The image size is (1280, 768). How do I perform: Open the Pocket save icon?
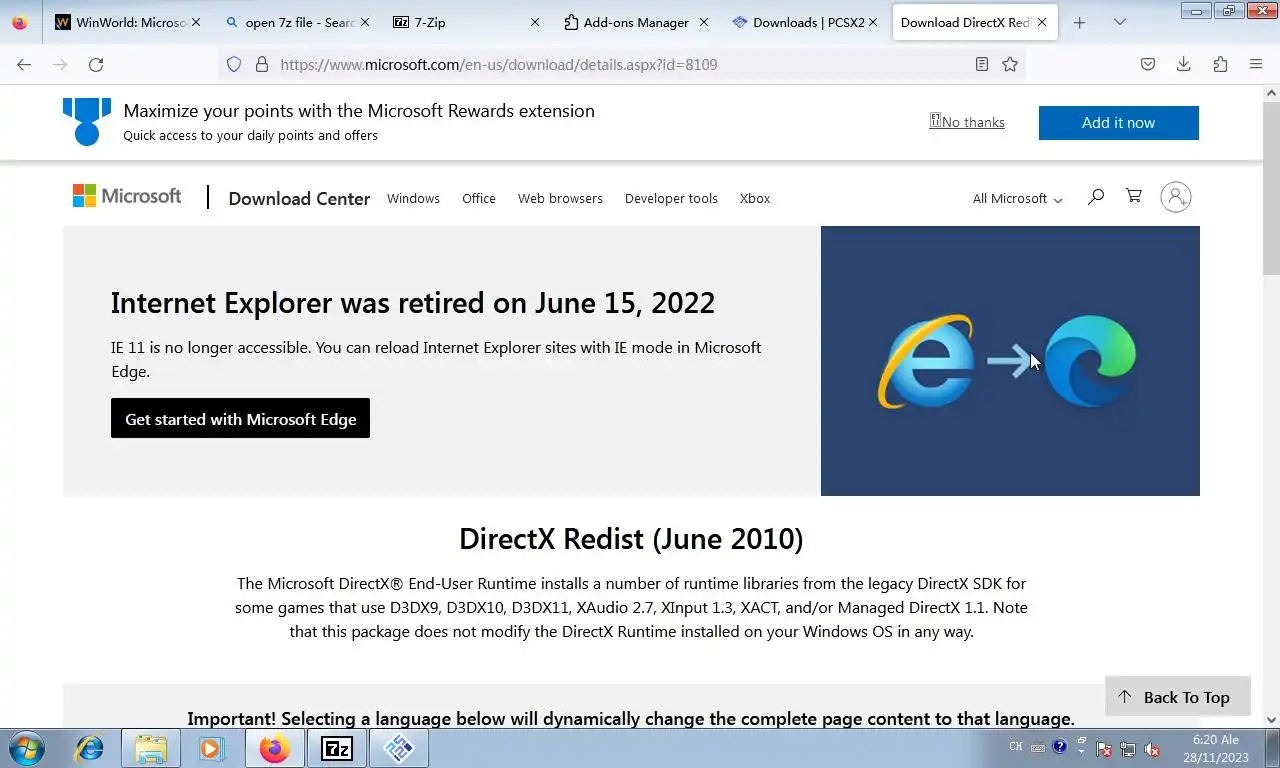coord(1148,64)
